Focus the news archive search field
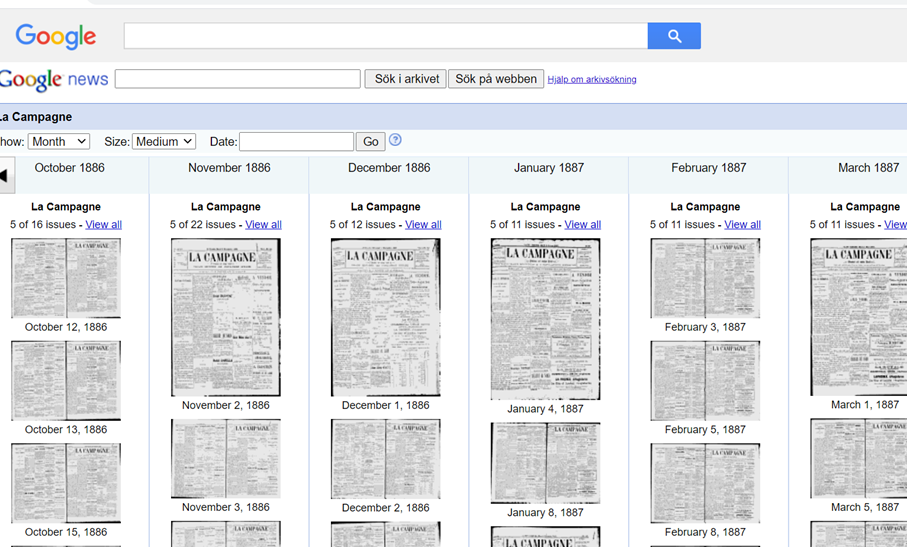This screenshot has width=907, height=547. (x=238, y=79)
